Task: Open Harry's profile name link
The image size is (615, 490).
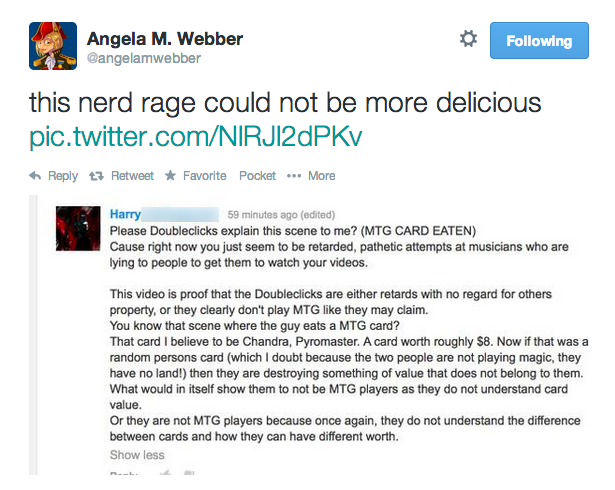Action: click(125, 214)
